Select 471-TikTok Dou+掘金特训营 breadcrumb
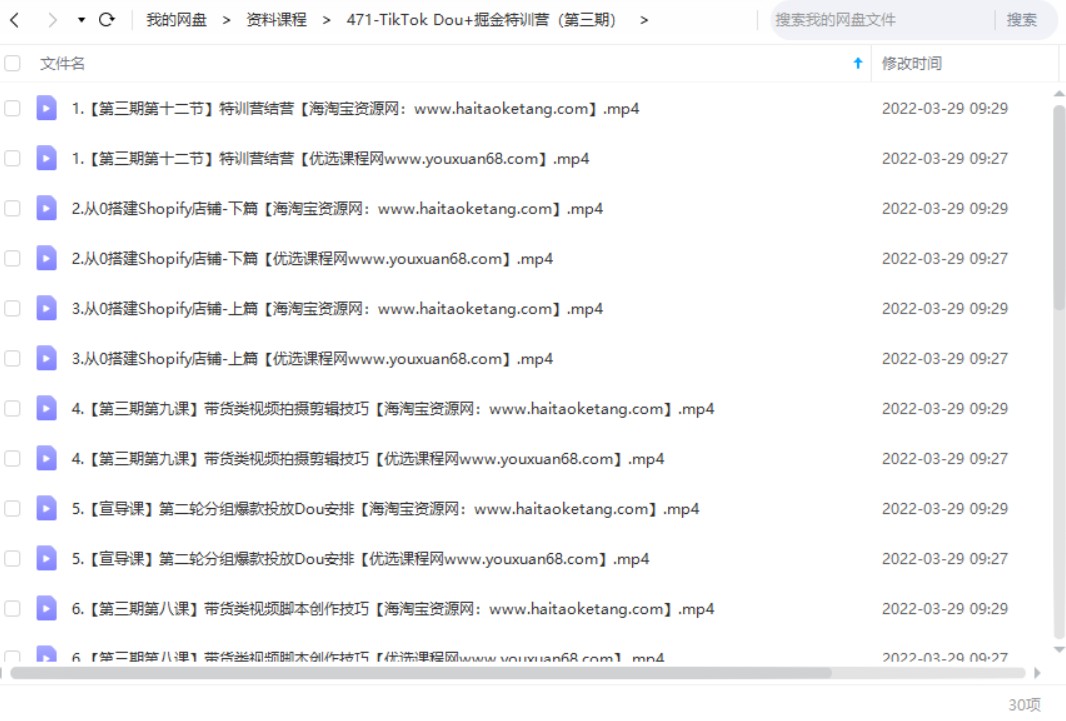 tap(481, 20)
